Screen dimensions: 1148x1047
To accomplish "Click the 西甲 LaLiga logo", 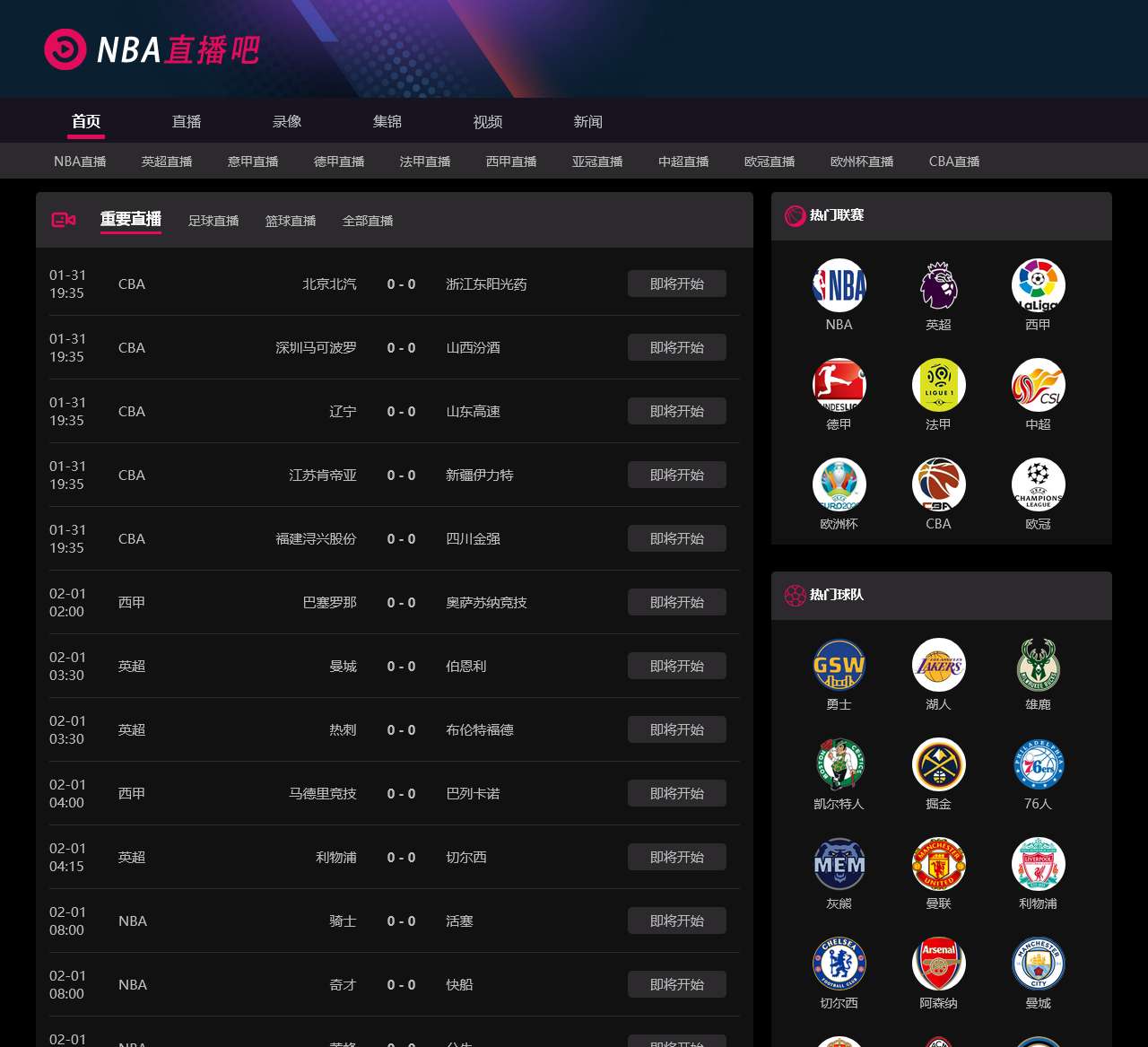I will click(x=1038, y=284).
